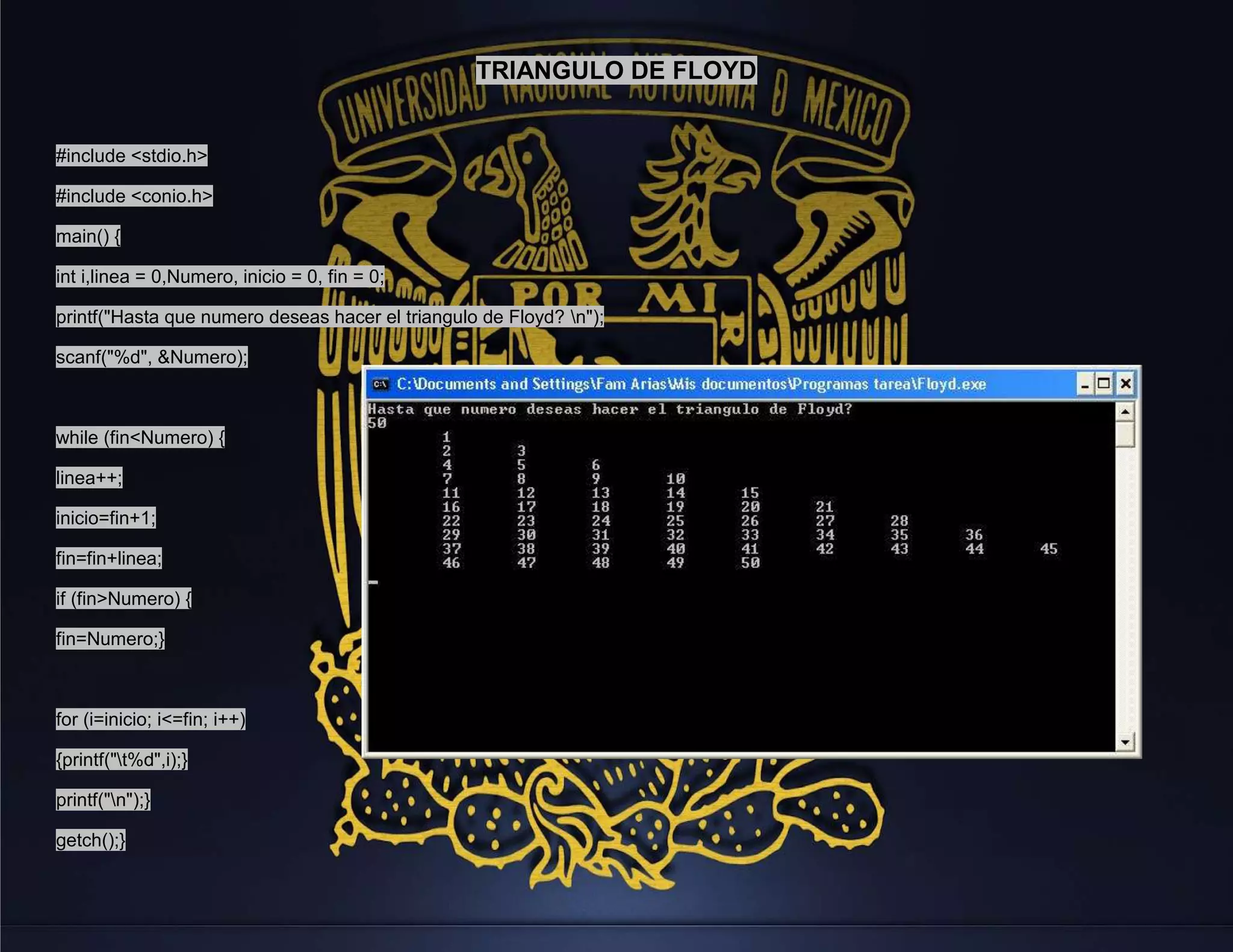Screen dimensions: 1233x952
Task: Click the console scrollbar up arrow
Action: pos(1125,412)
